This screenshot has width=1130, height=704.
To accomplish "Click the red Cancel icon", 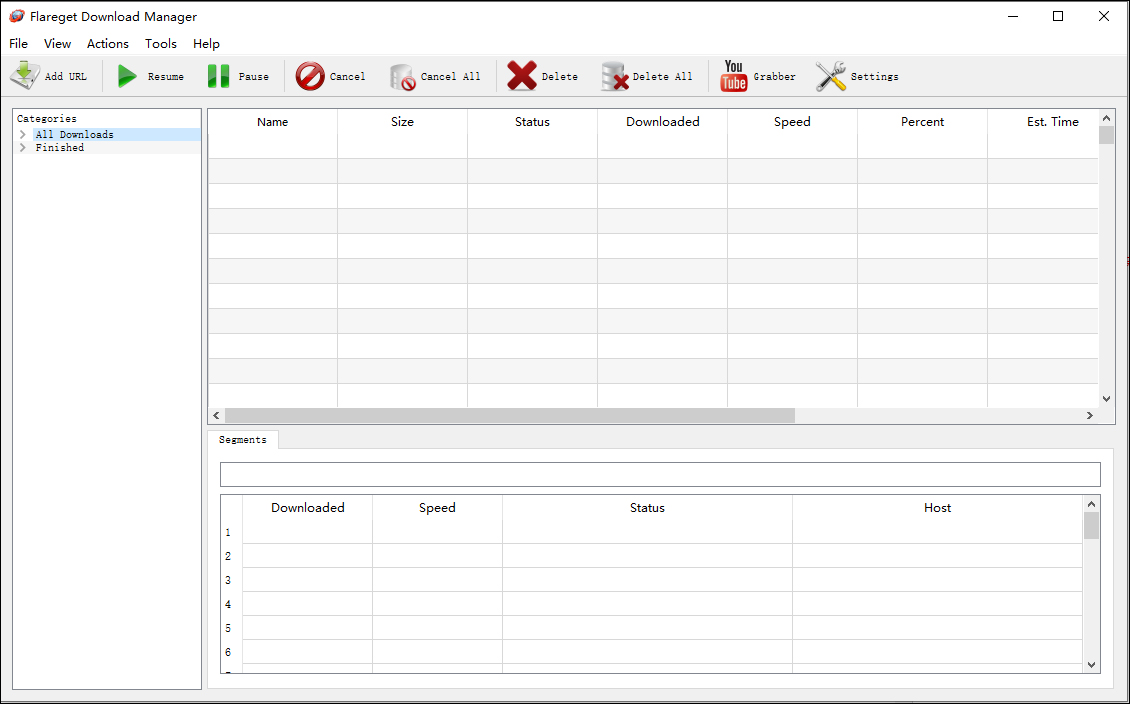I will coord(310,76).
